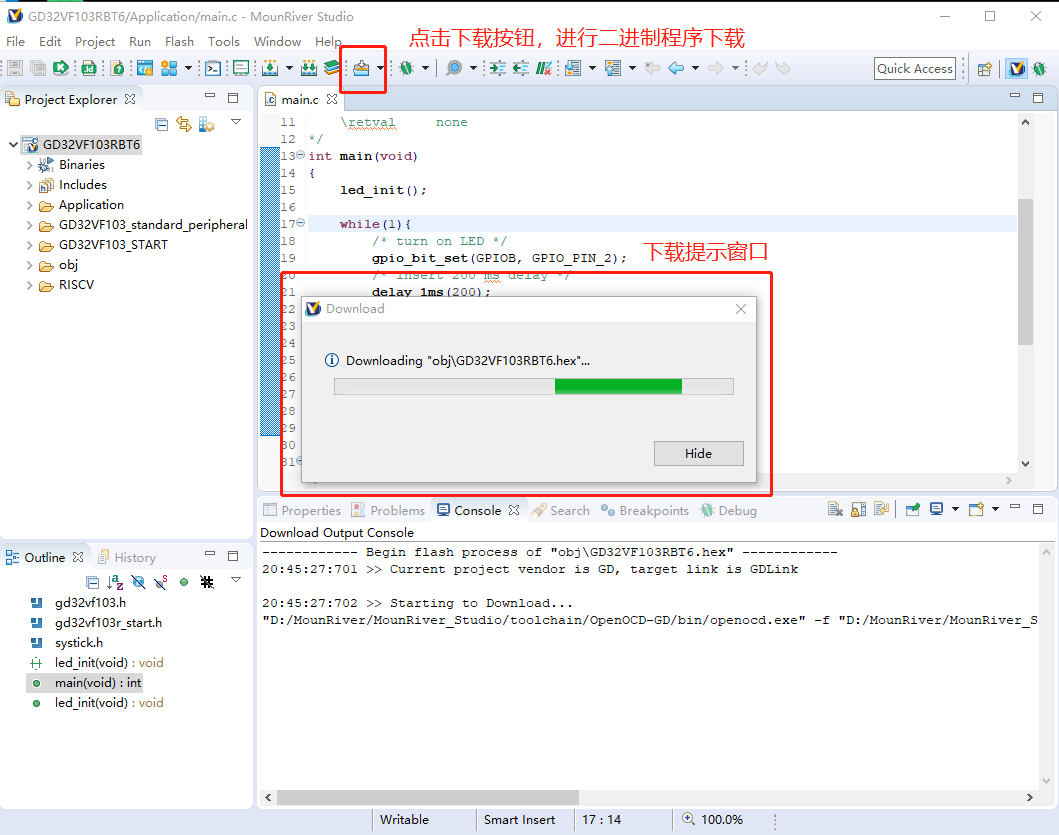Expand the Includes tree node
Screen dimensions: 1059x835
point(30,185)
